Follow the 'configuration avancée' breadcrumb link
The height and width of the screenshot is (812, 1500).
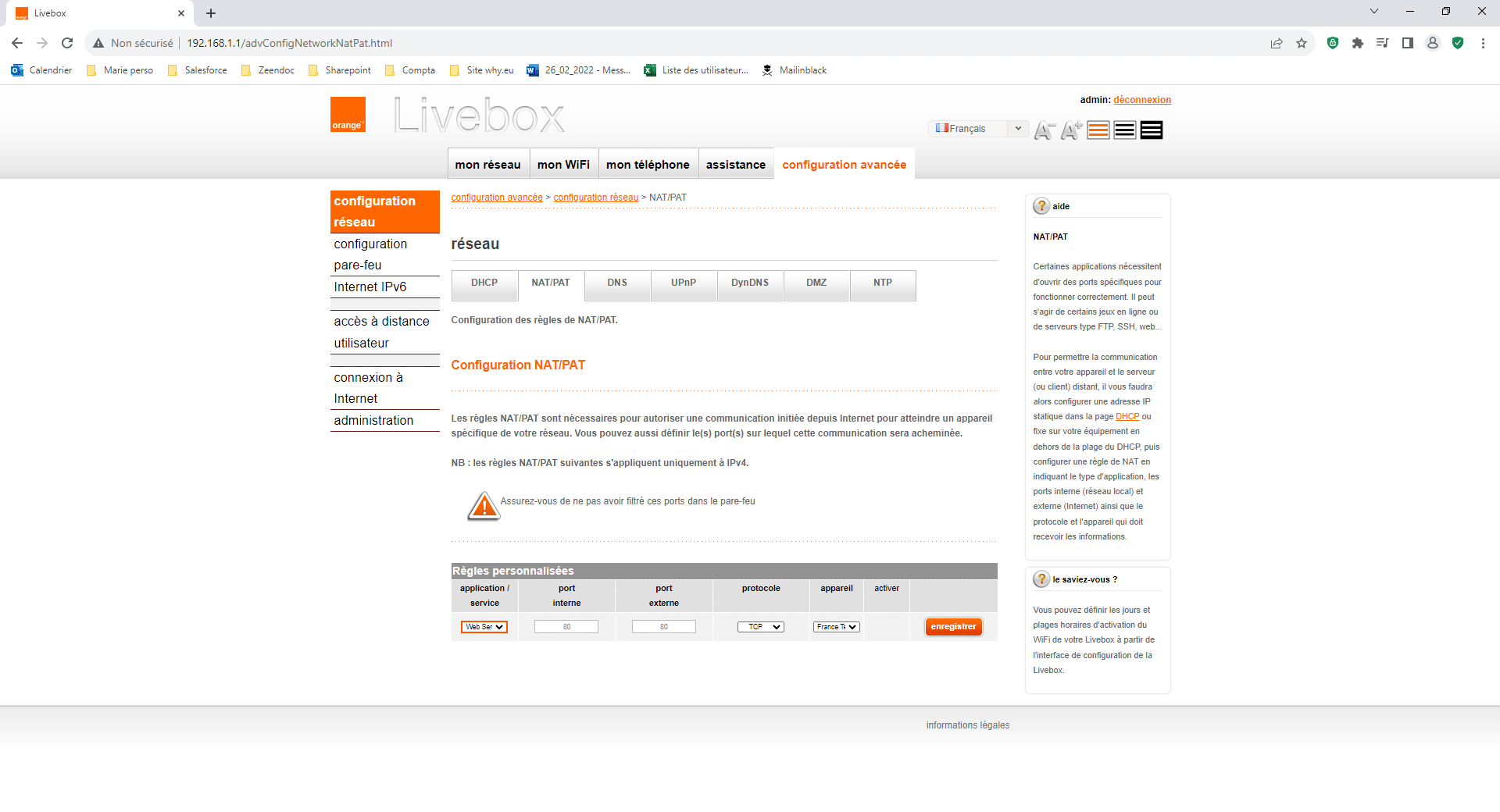[497, 198]
